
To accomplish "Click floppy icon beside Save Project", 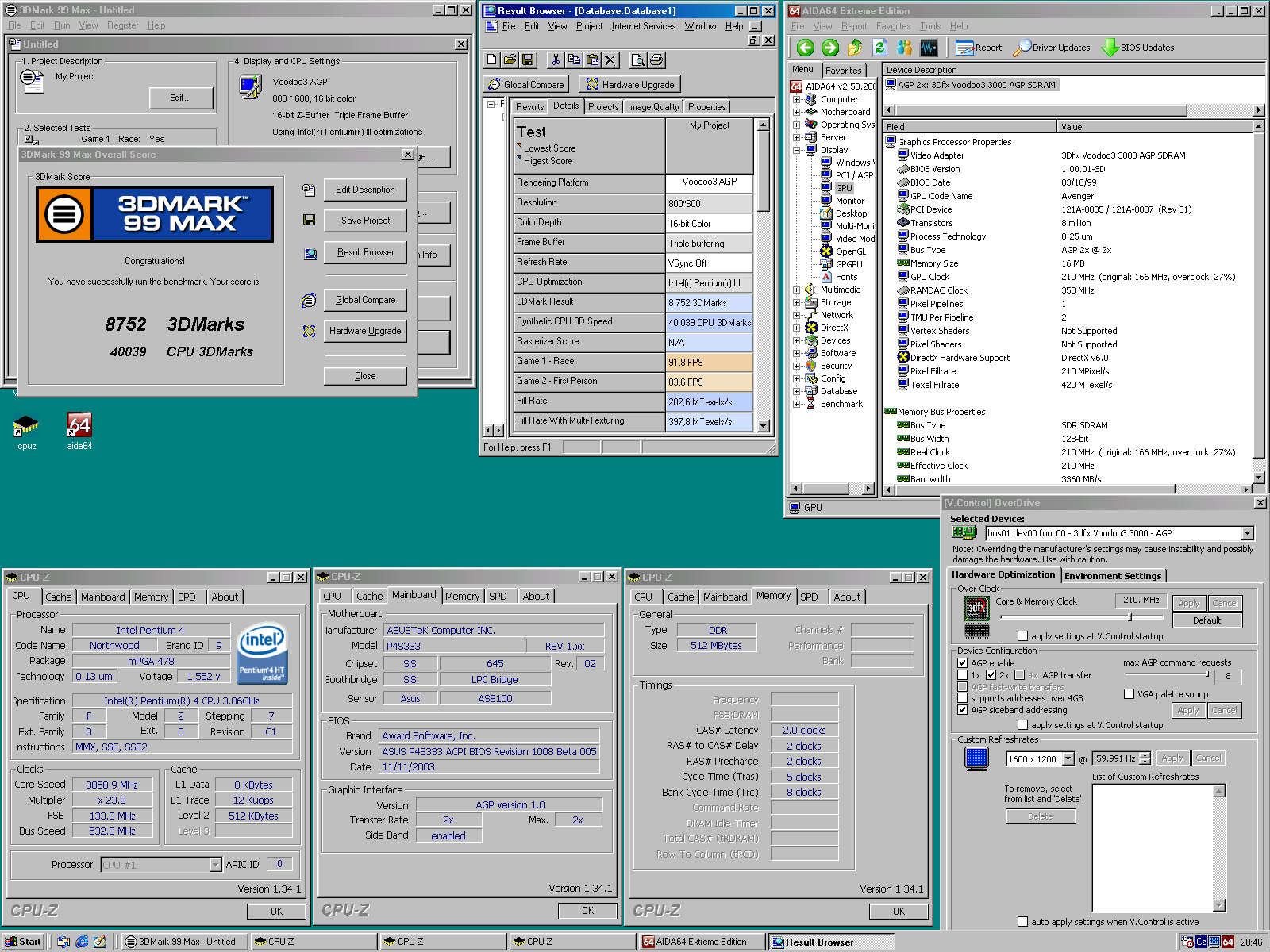I will [x=309, y=220].
